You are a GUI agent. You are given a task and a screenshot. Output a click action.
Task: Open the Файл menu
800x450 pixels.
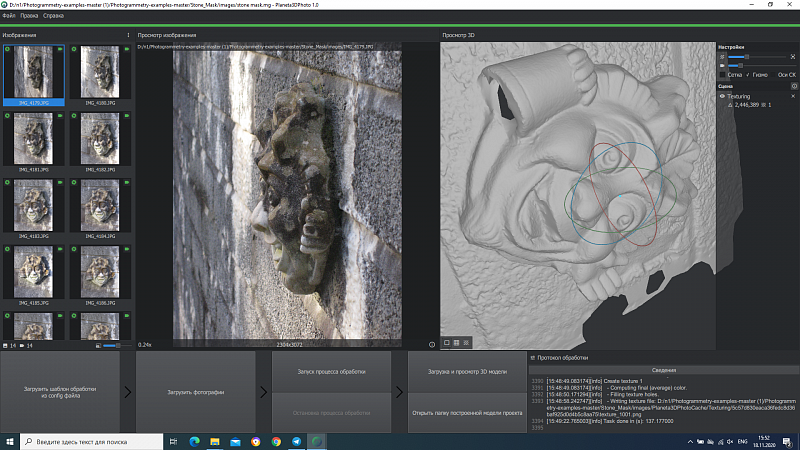pos(10,16)
